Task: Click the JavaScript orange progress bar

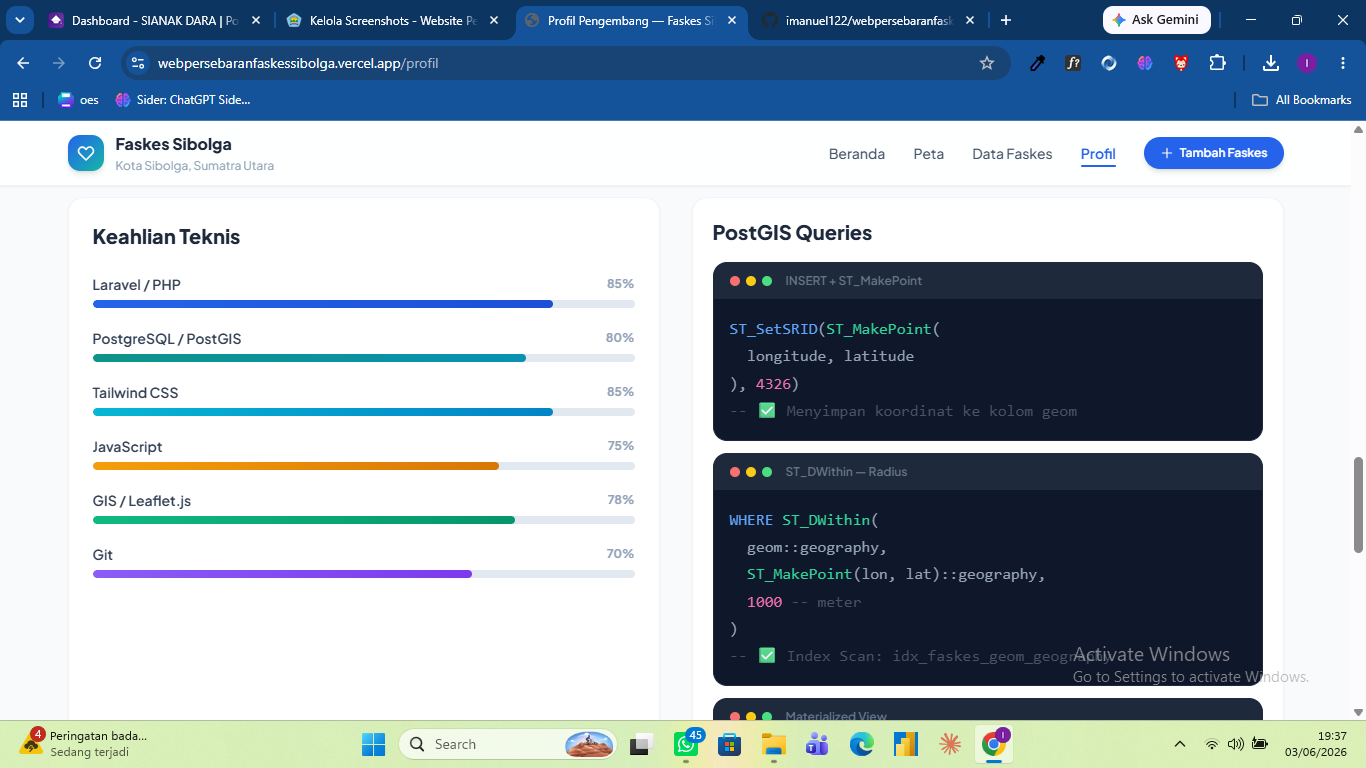Action: (363, 466)
